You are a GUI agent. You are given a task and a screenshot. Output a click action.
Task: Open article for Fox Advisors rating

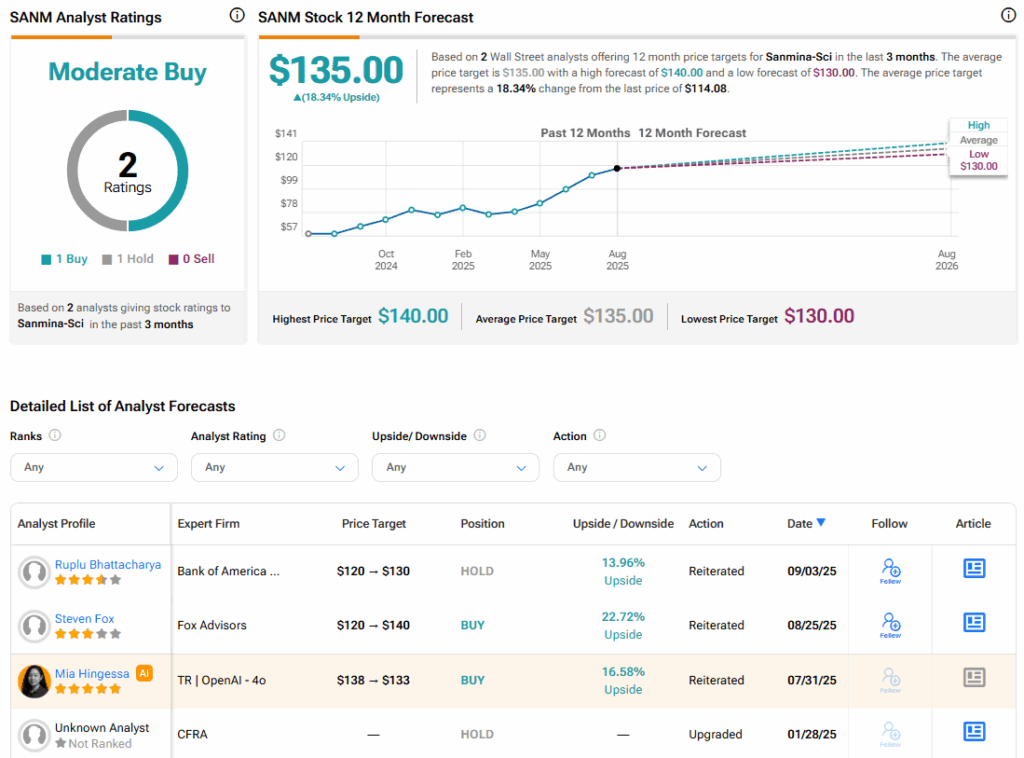974,623
